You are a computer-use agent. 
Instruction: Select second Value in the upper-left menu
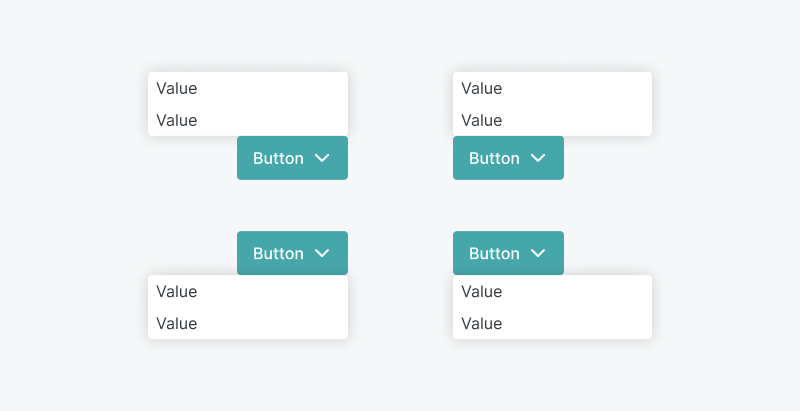click(248, 120)
